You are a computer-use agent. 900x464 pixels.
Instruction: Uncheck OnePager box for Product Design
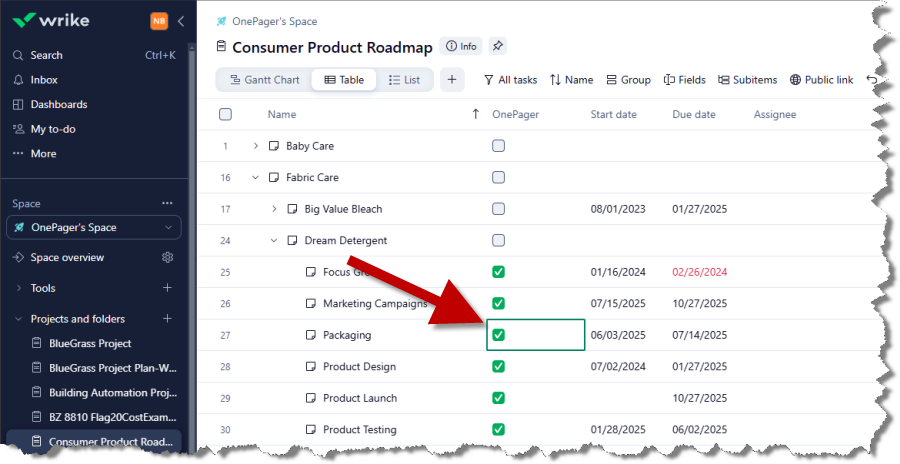click(x=498, y=366)
